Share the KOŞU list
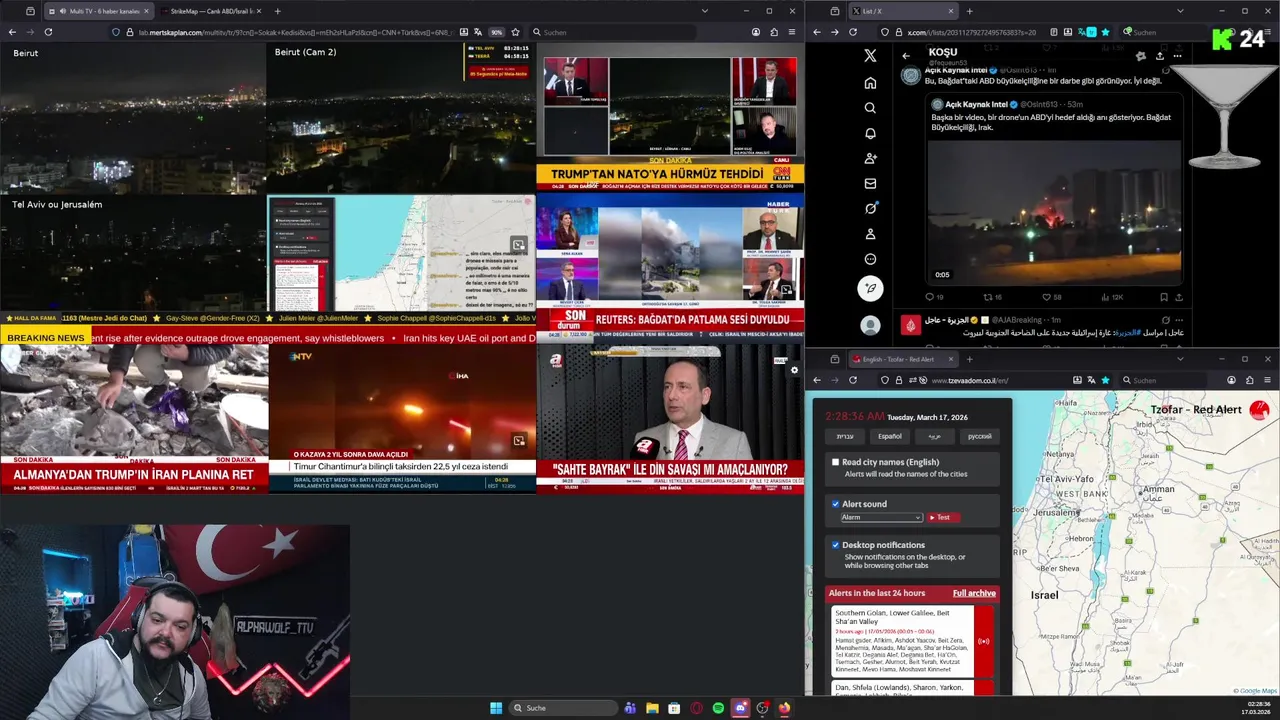Image resolution: width=1280 pixels, height=720 pixels. click(x=1159, y=56)
